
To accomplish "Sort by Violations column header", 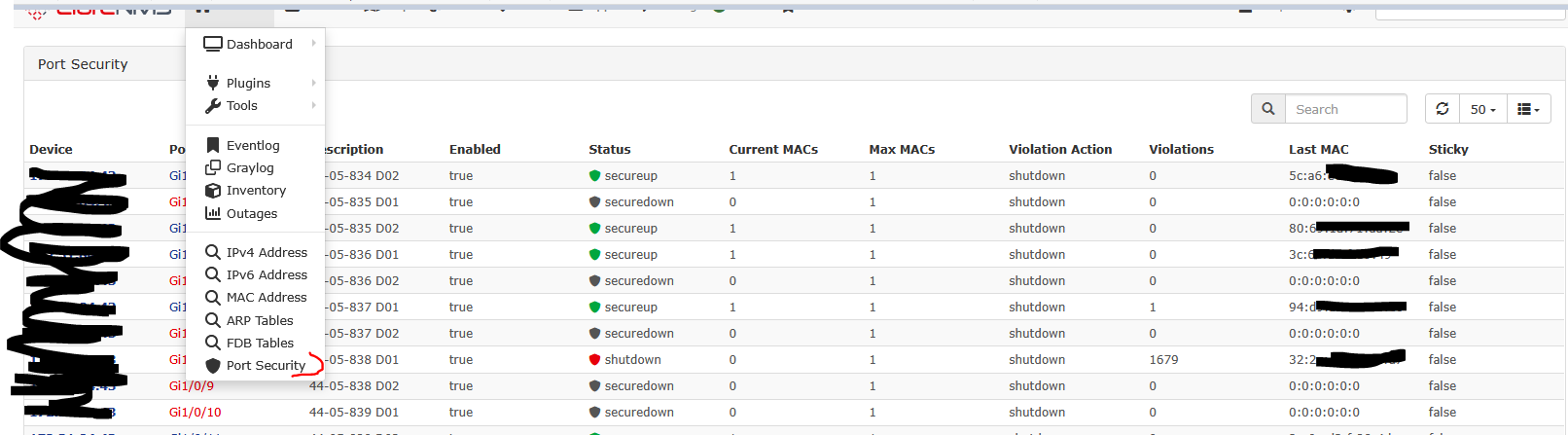I will 1181,149.
